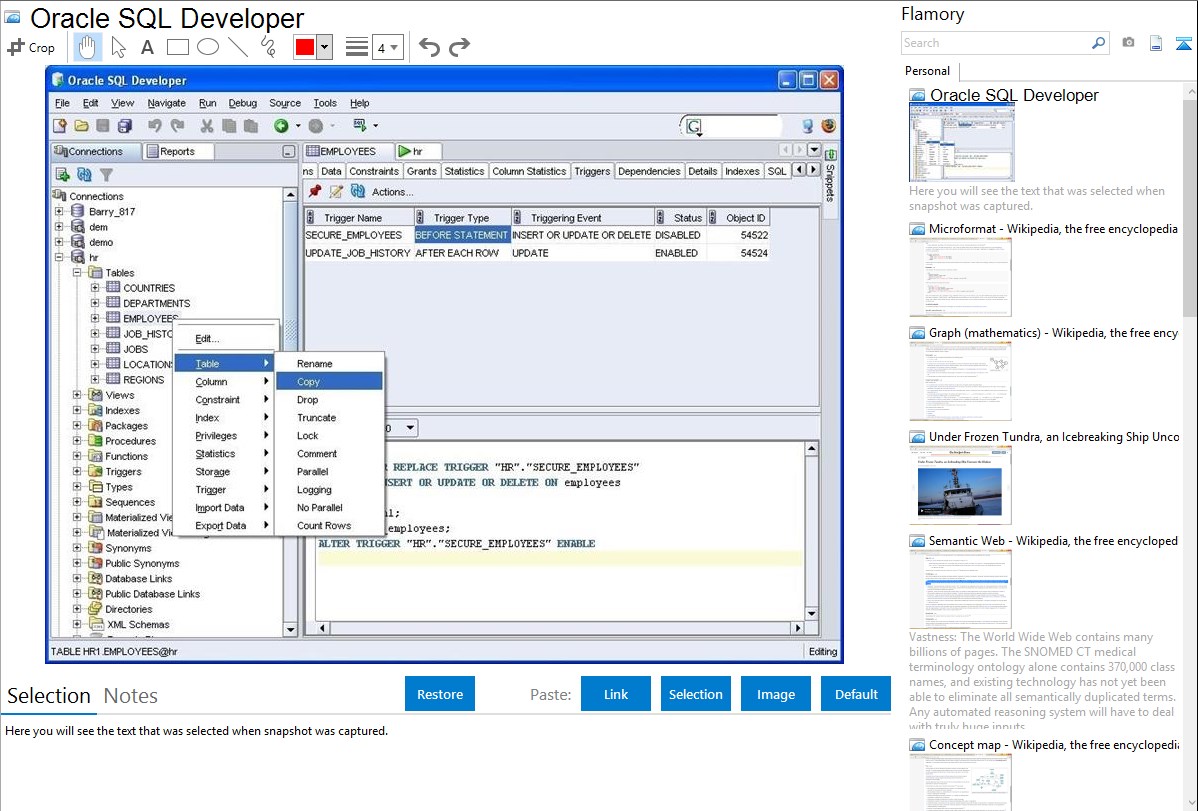Click the red pin Freeze View icon
This screenshot has width=1198, height=811.
coord(315,192)
